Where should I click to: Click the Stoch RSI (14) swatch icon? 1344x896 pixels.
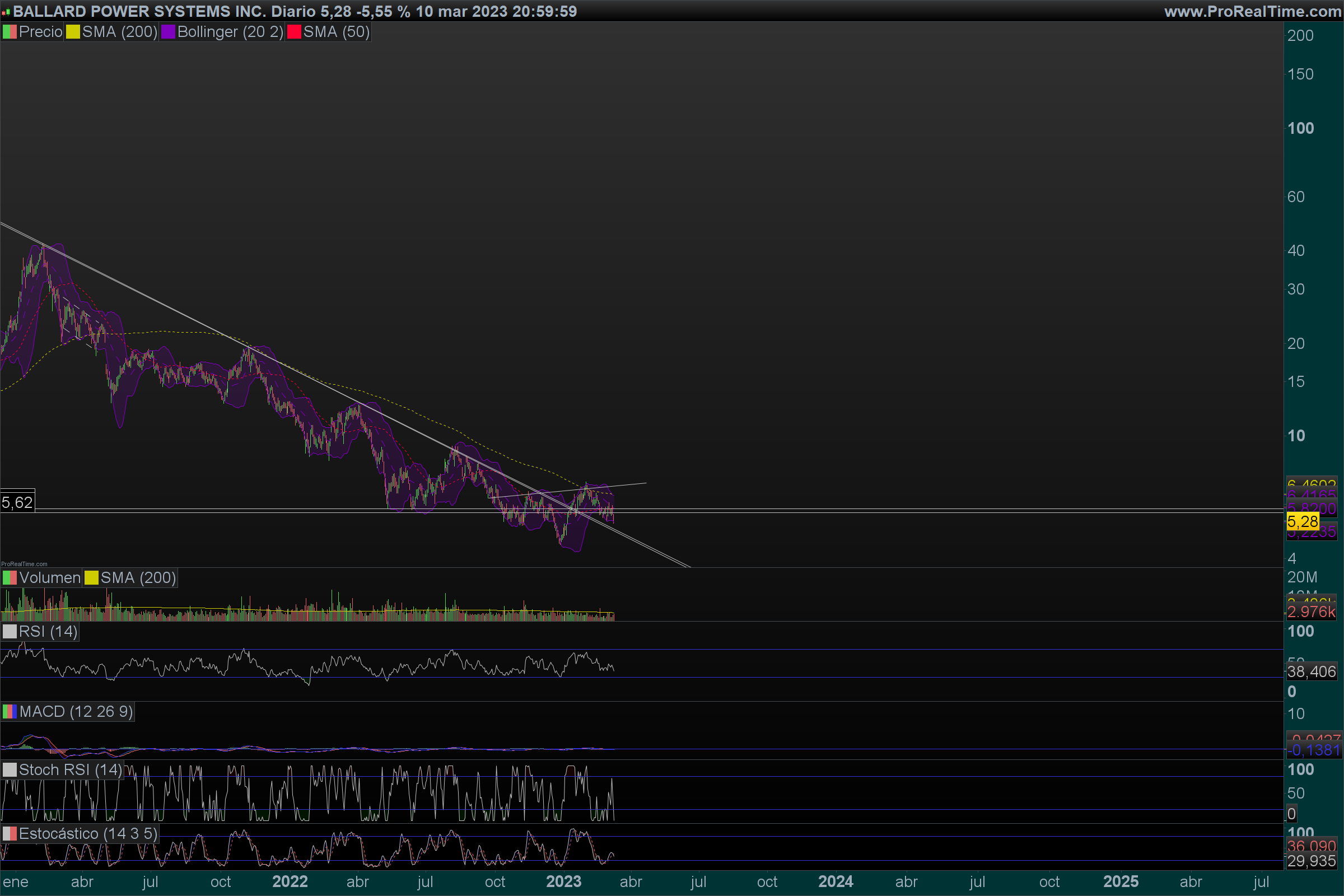pyautogui.click(x=10, y=769)
